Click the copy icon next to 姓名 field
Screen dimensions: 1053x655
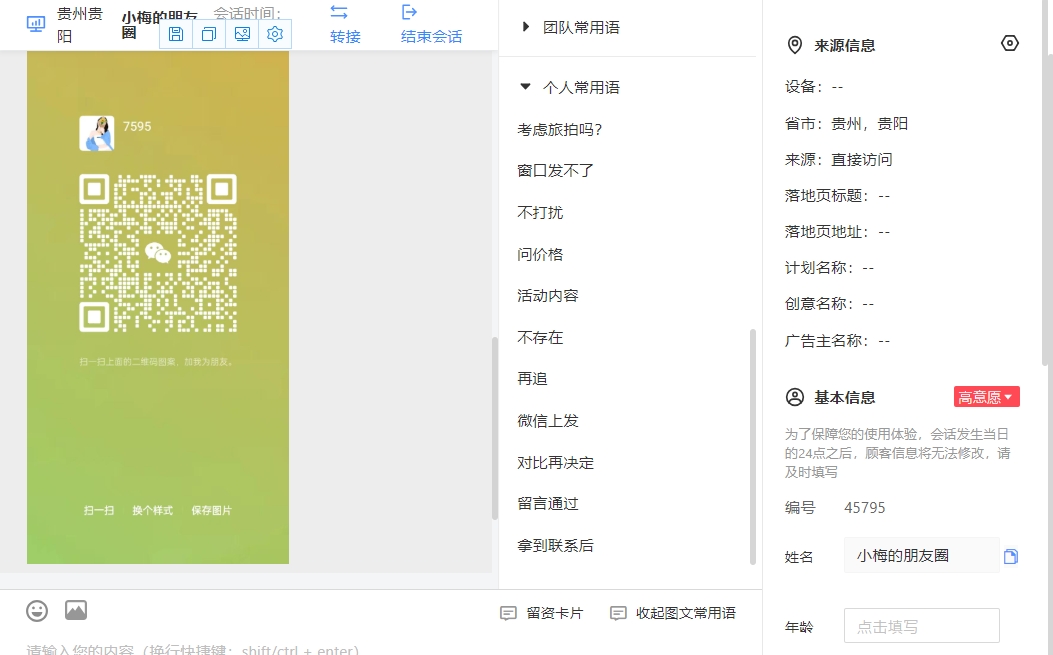(1011, 556)
